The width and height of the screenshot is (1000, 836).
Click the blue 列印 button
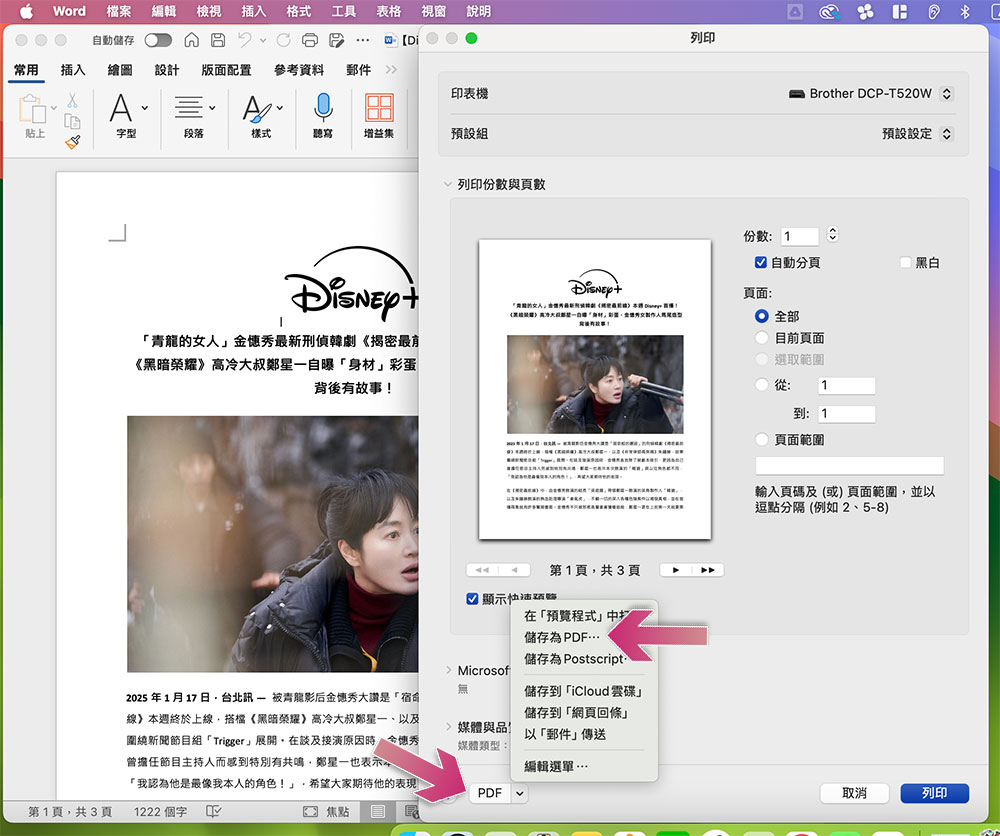coord(934,793)
